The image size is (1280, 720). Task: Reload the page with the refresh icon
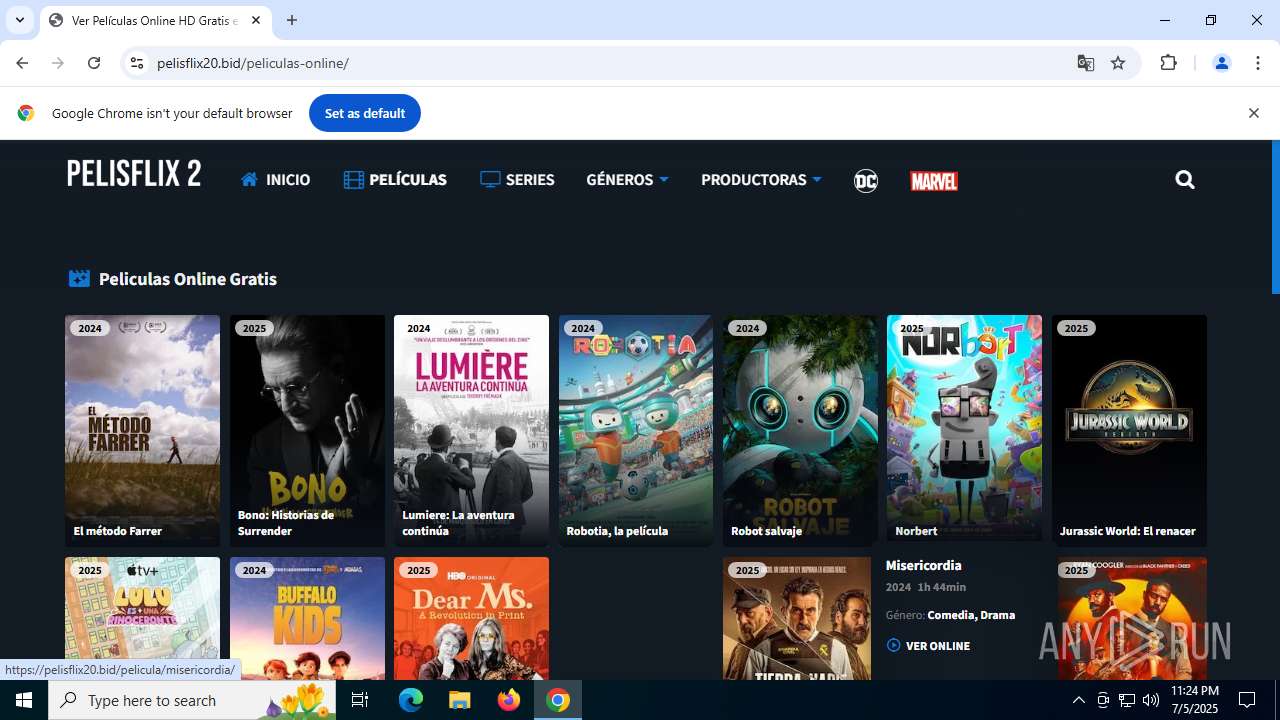[94, 63]
